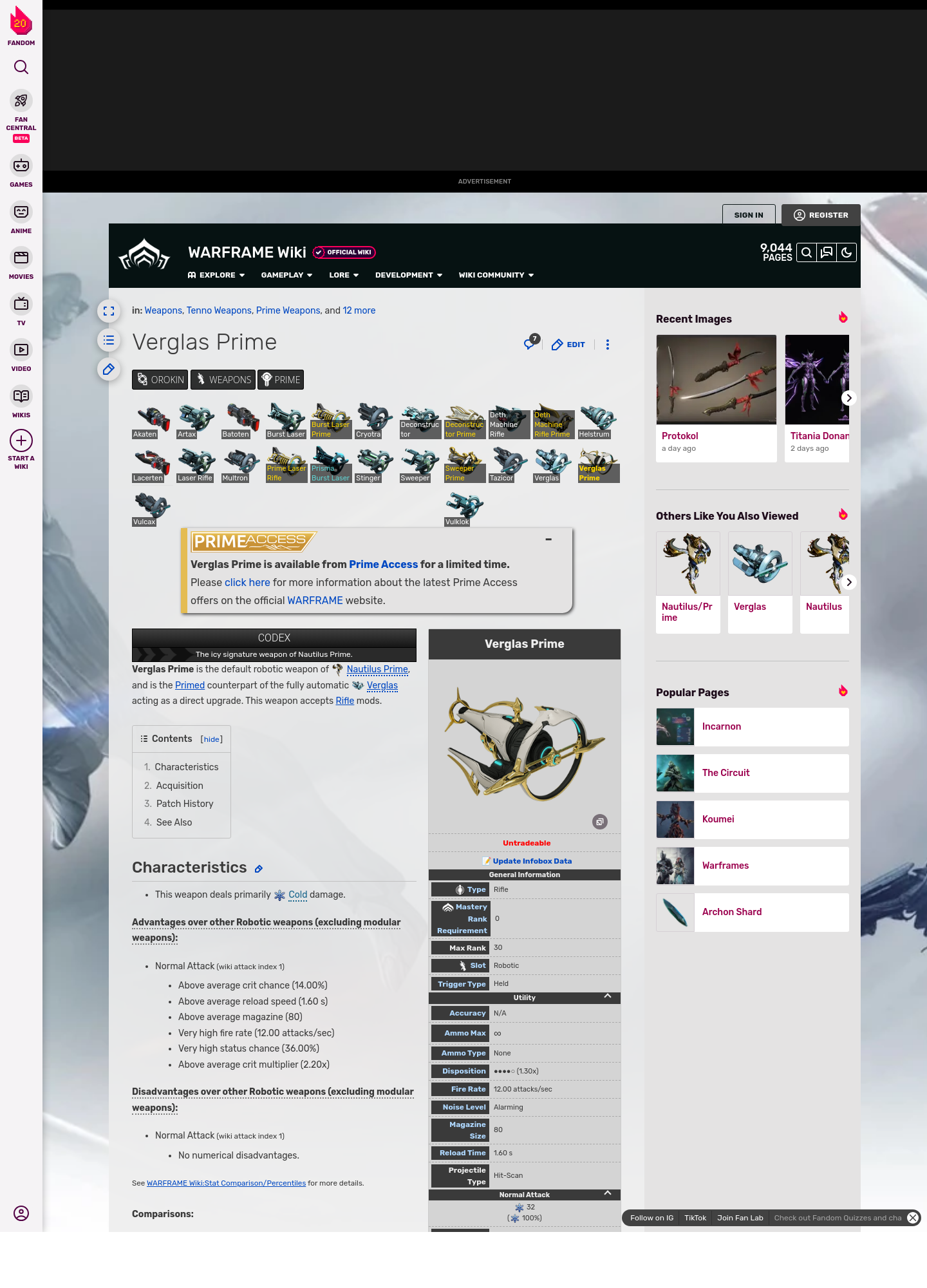The image size is (927, 1288).
Task: Follow the Nautilus Prime link
Action: tap(377, 669)
